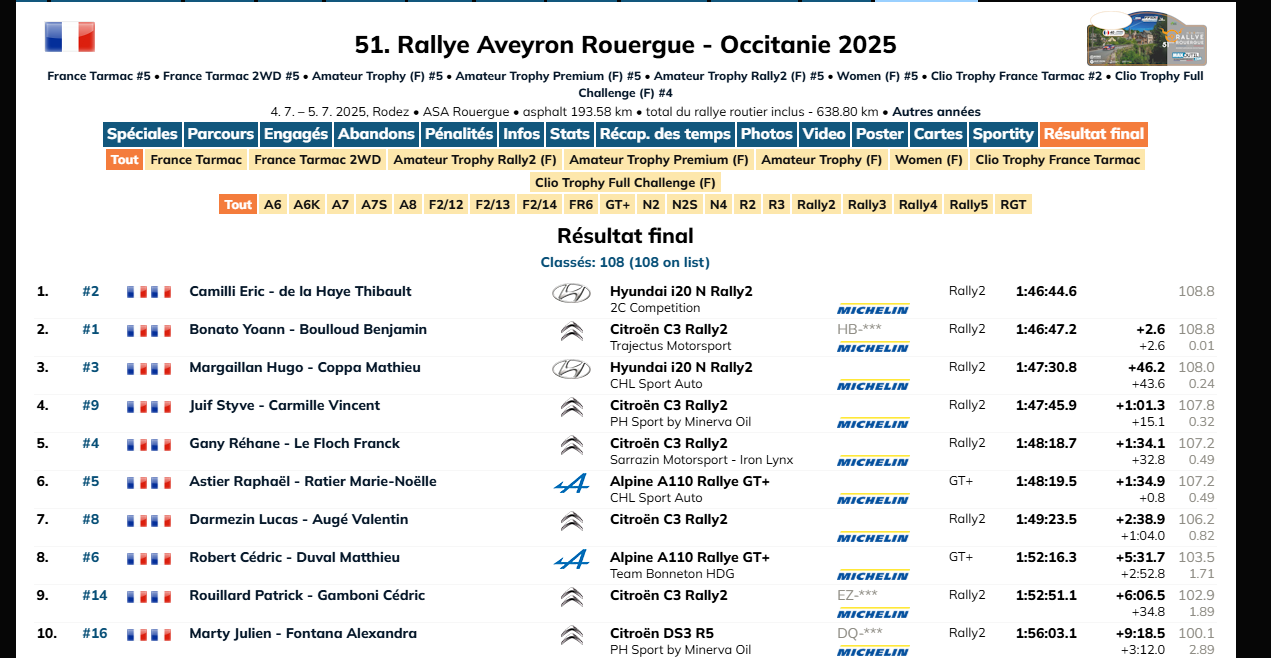The width and height of the screenshot is (1271, 658).
Task: Select the A6K class filter
Action: (307, 205)
